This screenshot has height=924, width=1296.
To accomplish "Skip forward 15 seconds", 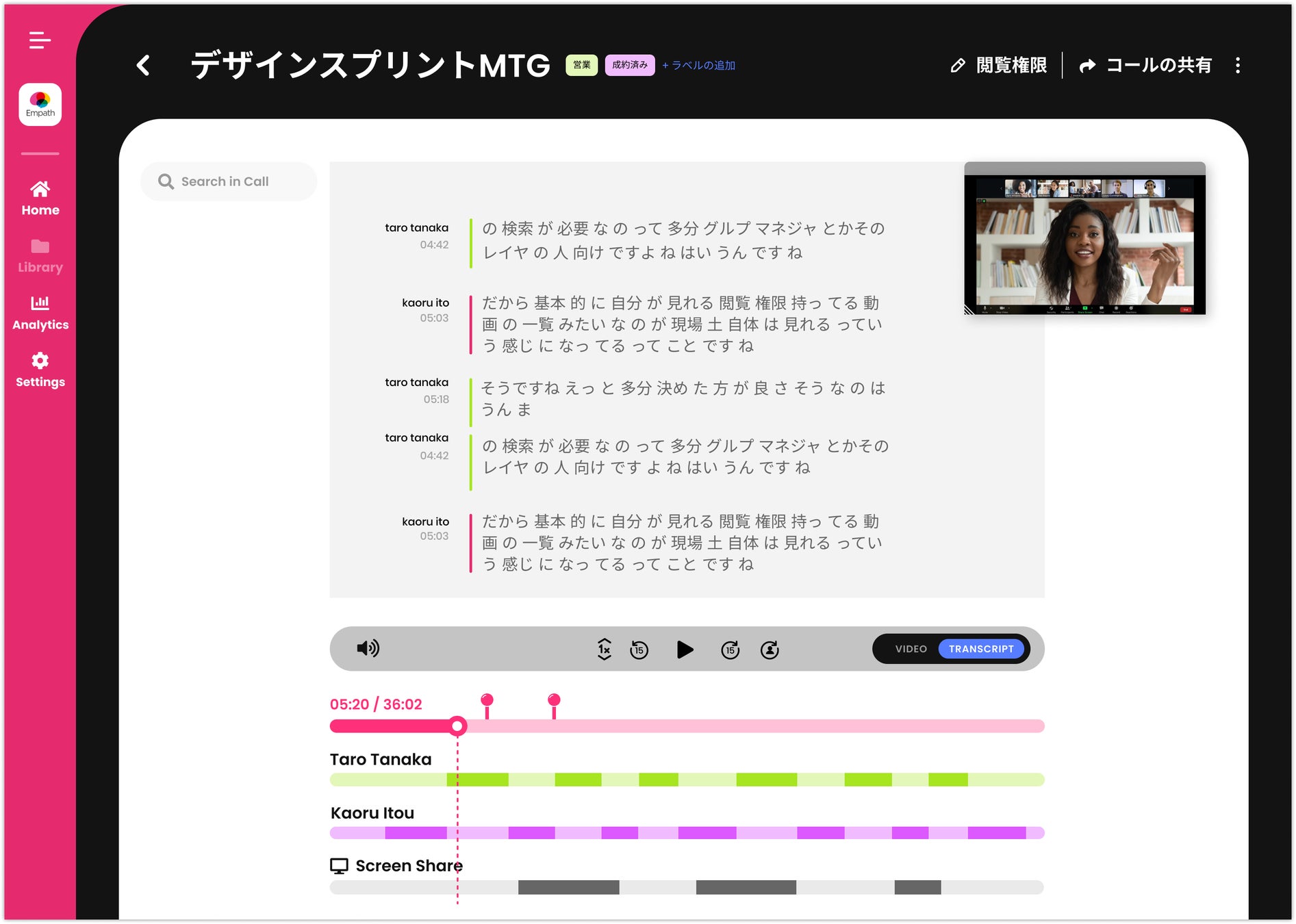I will [730, 650].
